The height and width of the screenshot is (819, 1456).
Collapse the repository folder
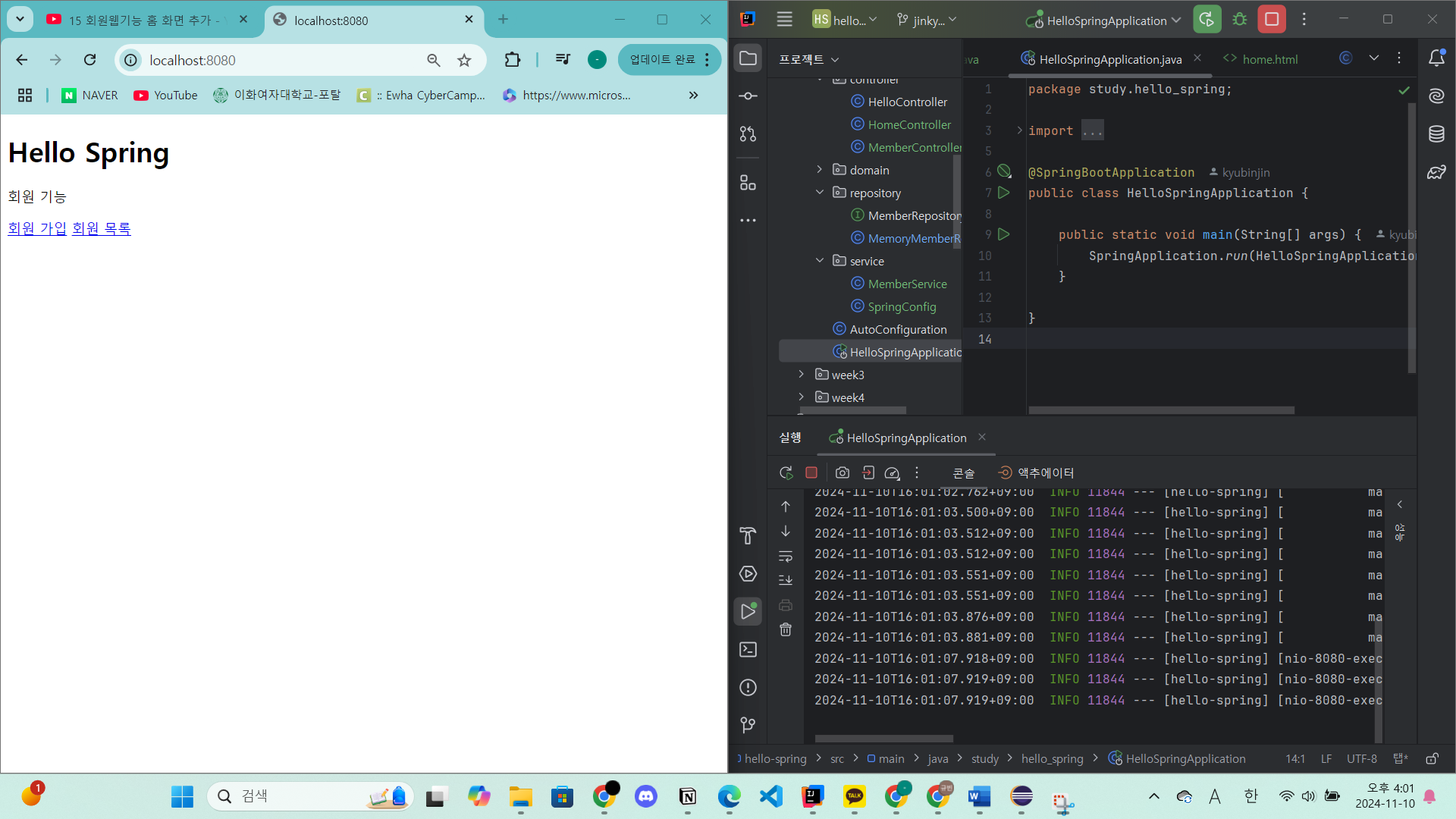(x=820, y=193)
